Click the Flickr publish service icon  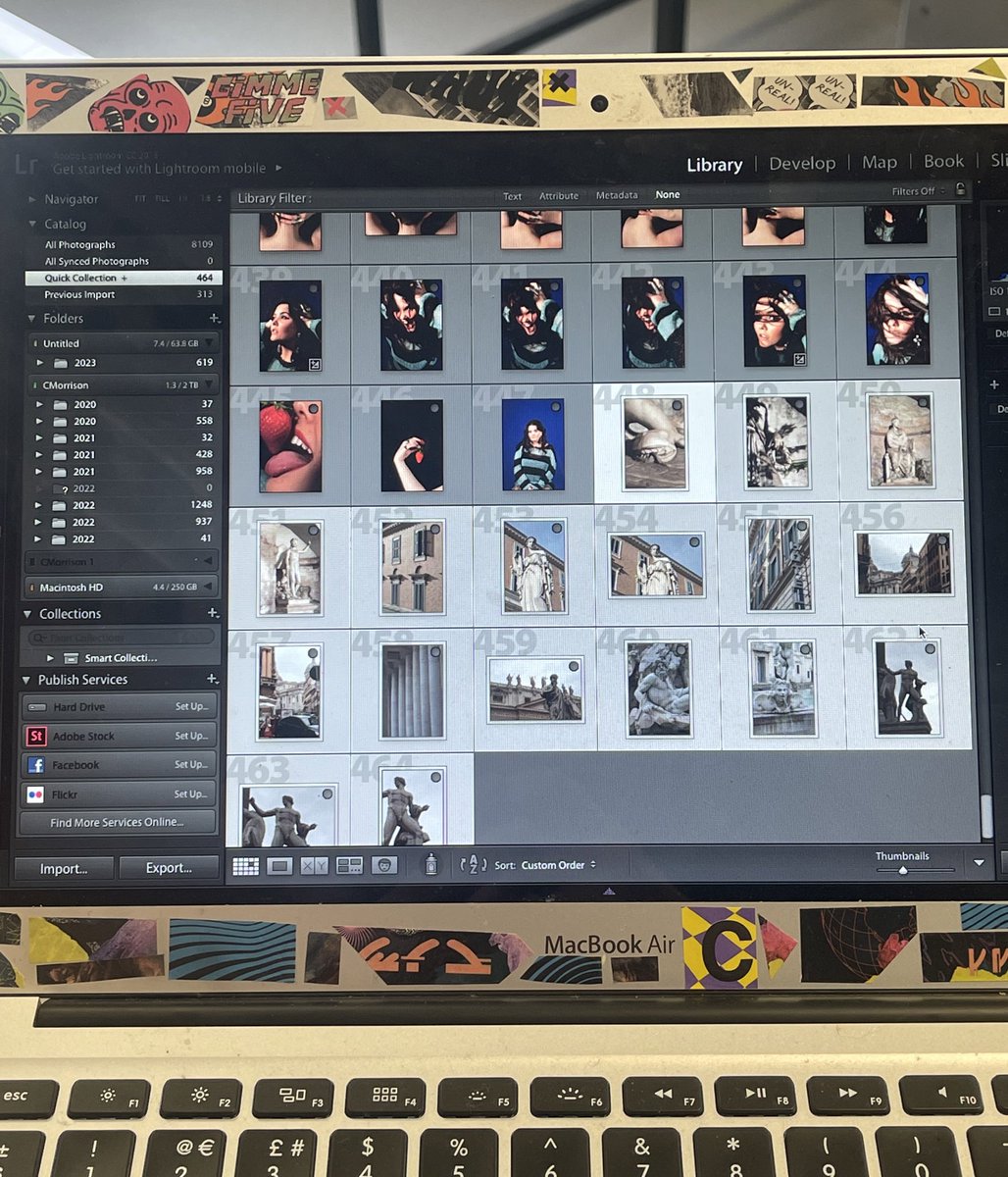pos(37,794)
